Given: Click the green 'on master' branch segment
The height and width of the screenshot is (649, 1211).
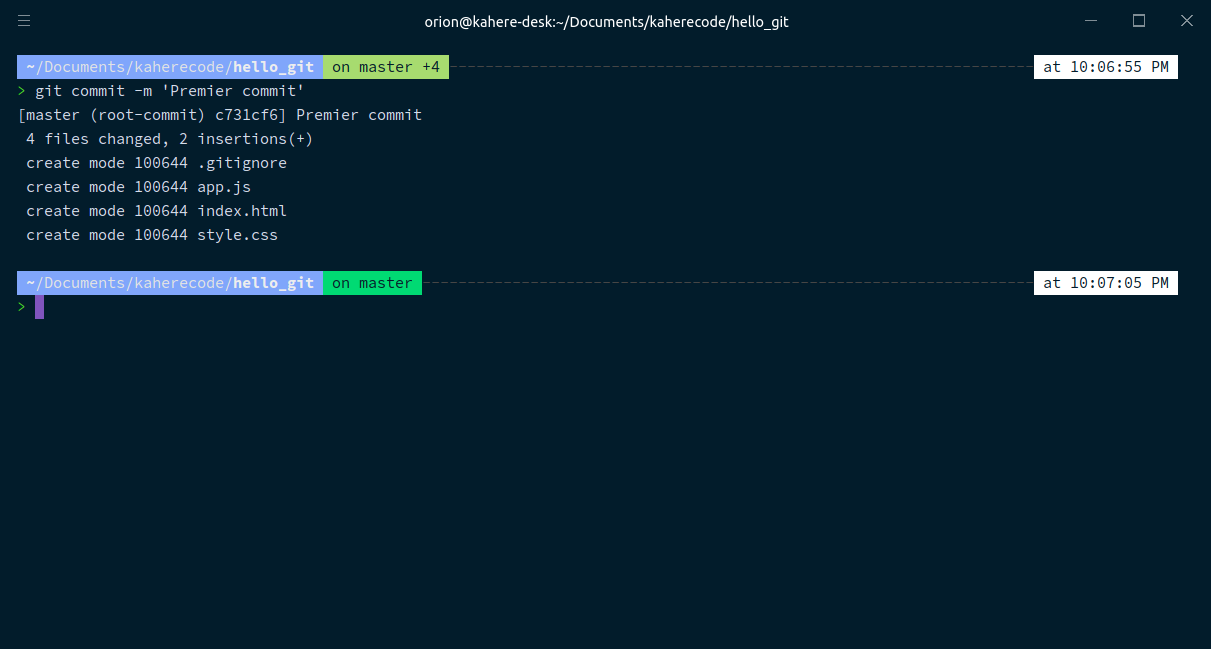Looking at the screenshot, I should click(372, 283).
